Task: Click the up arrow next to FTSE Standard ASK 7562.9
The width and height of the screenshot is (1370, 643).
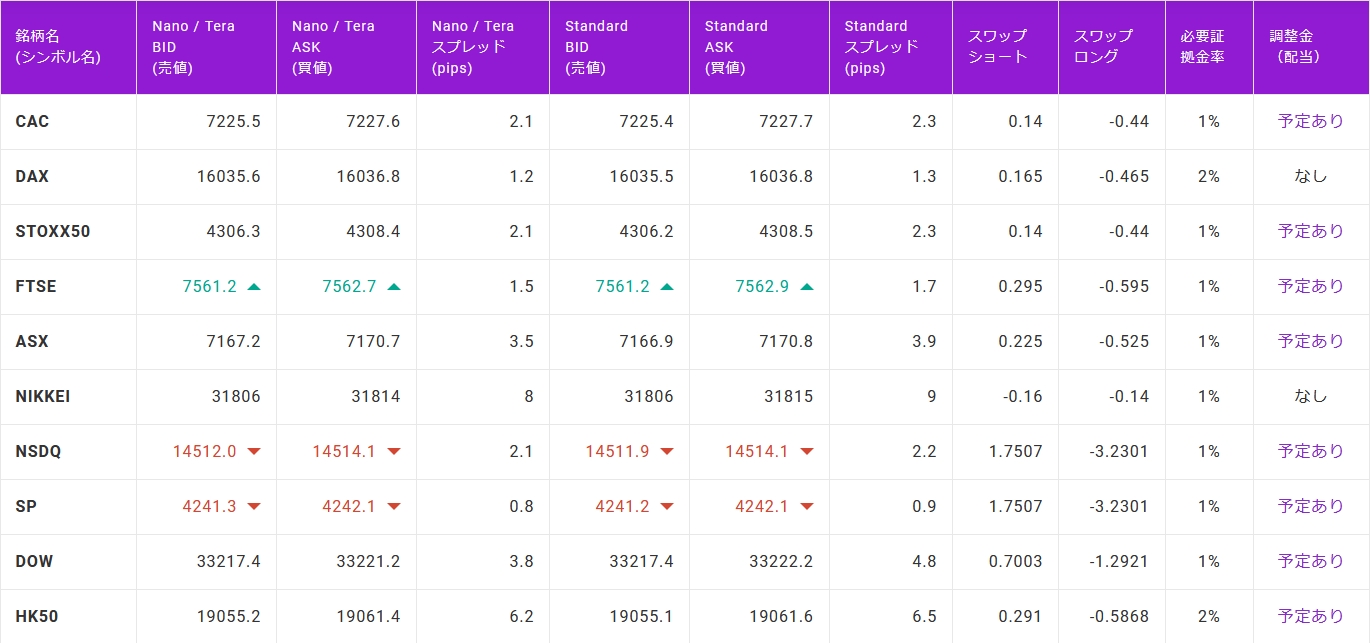Action: [807, 287]
